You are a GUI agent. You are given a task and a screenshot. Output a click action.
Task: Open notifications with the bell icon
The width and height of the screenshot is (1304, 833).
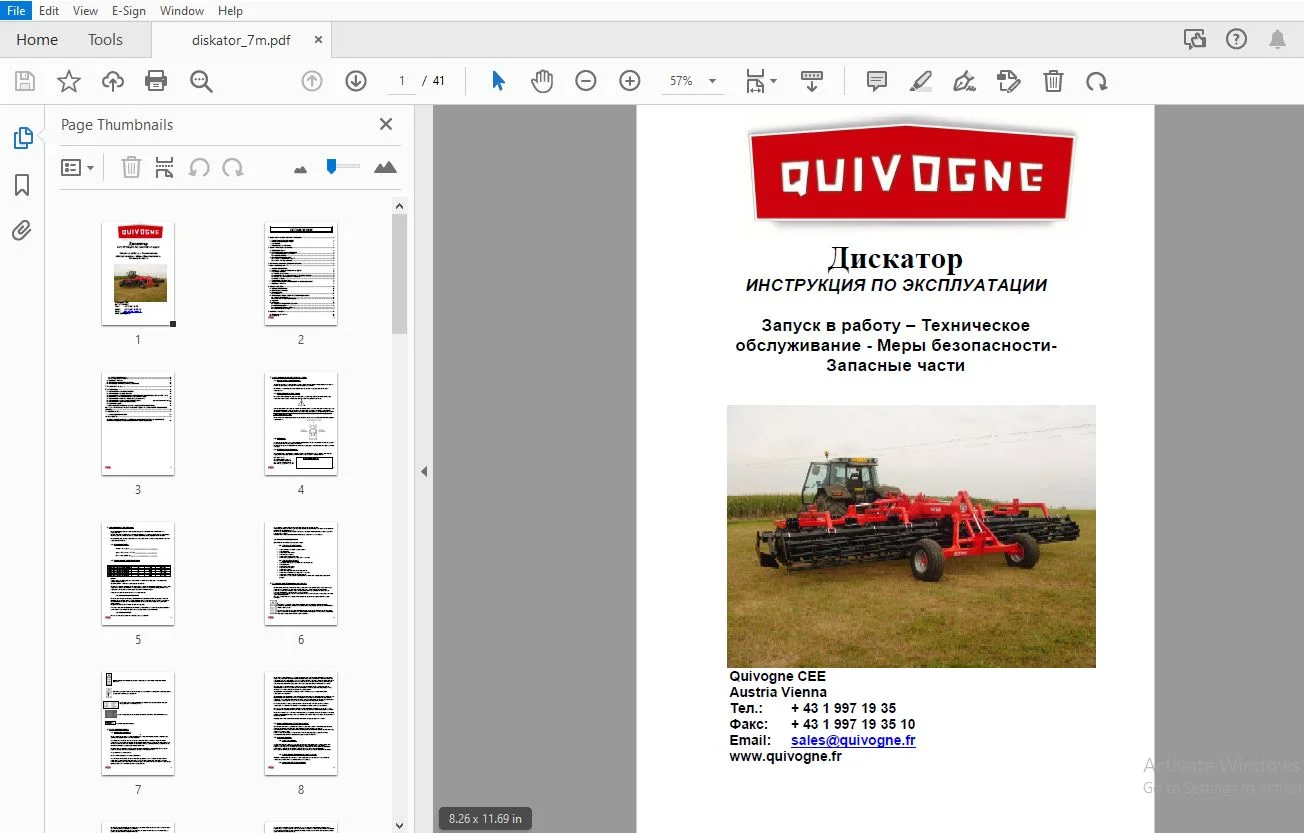1278,39
